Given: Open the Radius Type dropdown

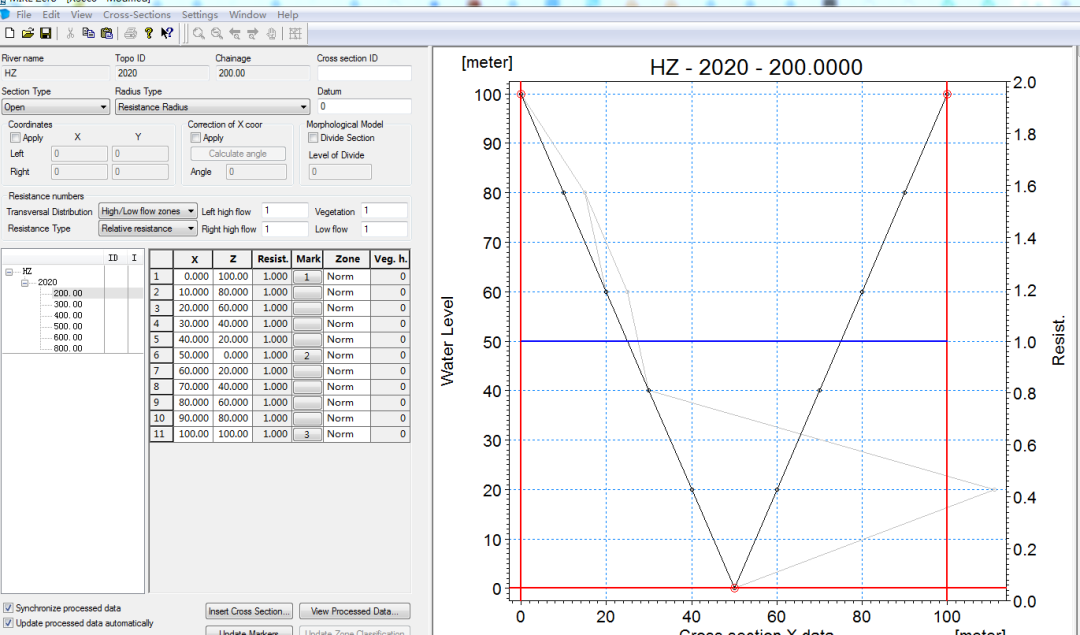Looking at the screenshot, I should pos(212,107).
